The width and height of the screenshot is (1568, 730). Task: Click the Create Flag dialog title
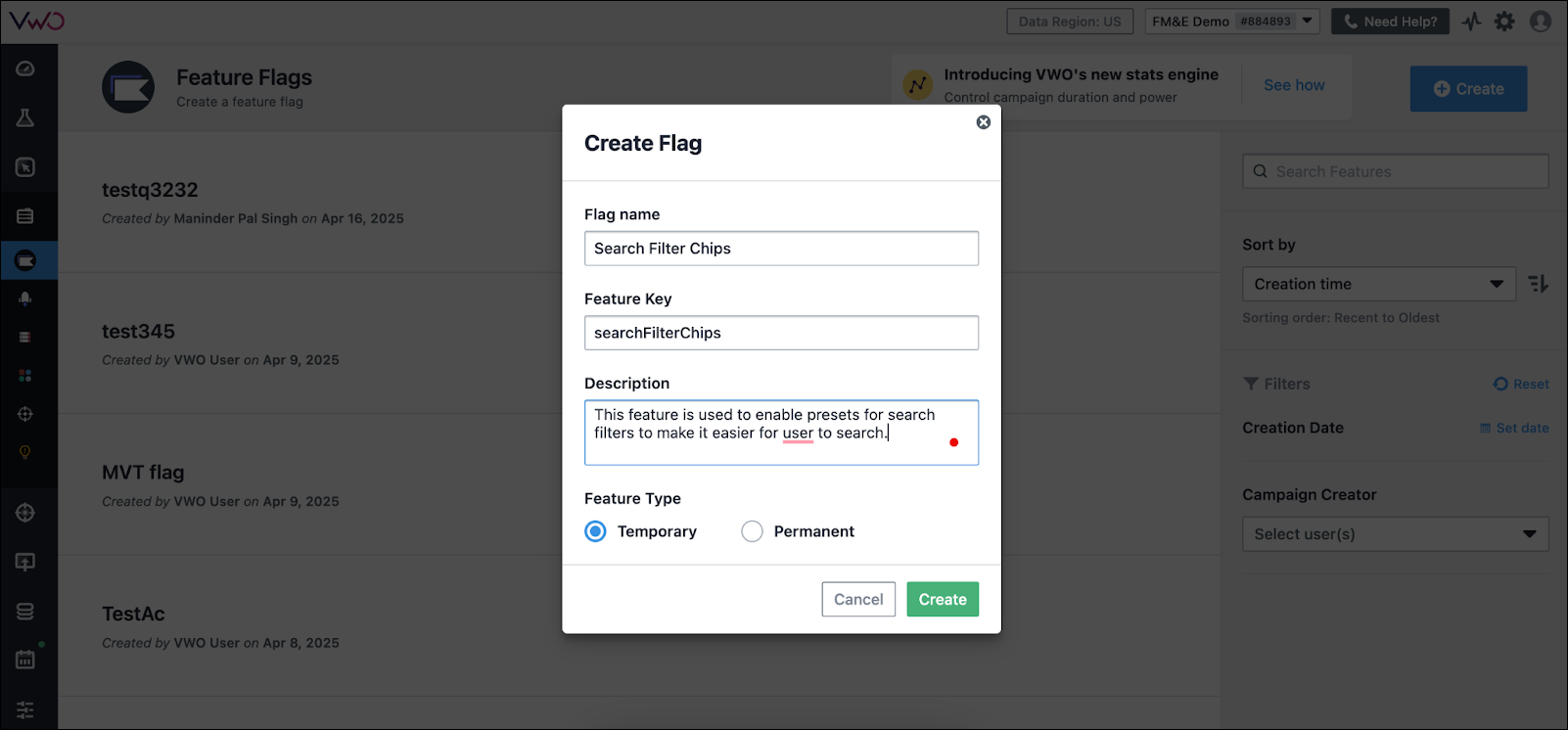pos(643,143)
